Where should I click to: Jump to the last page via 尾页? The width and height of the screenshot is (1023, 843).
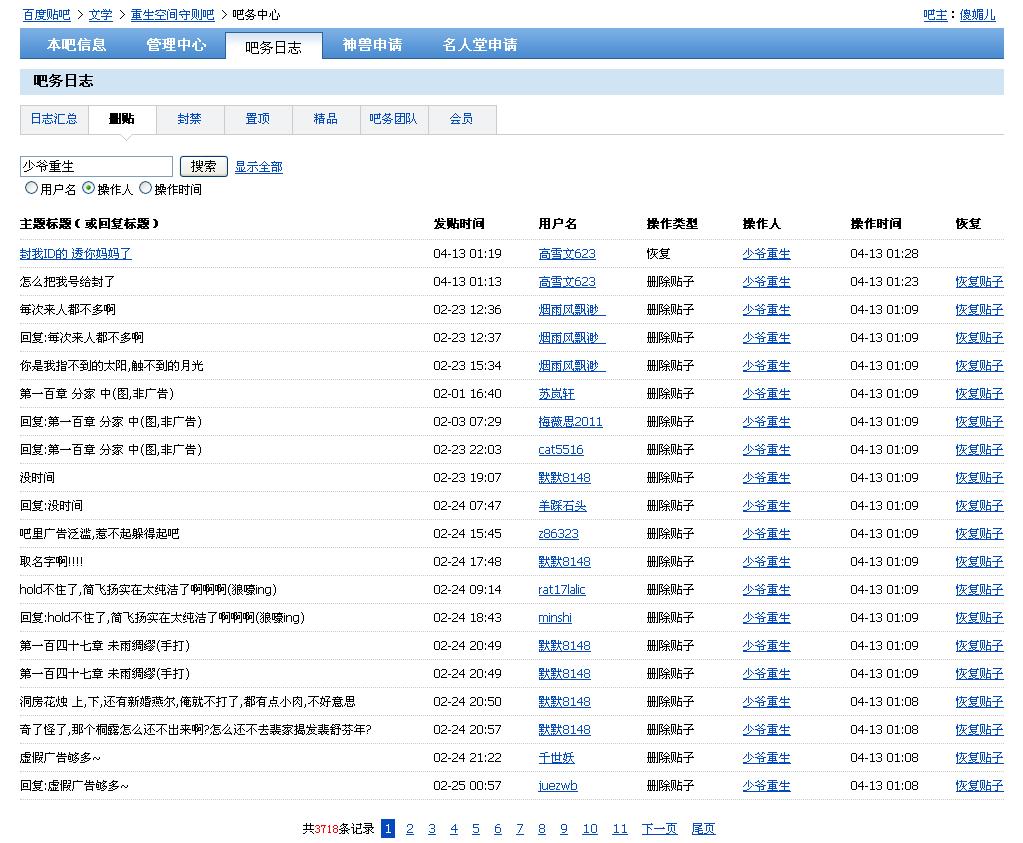click(703, 829)
